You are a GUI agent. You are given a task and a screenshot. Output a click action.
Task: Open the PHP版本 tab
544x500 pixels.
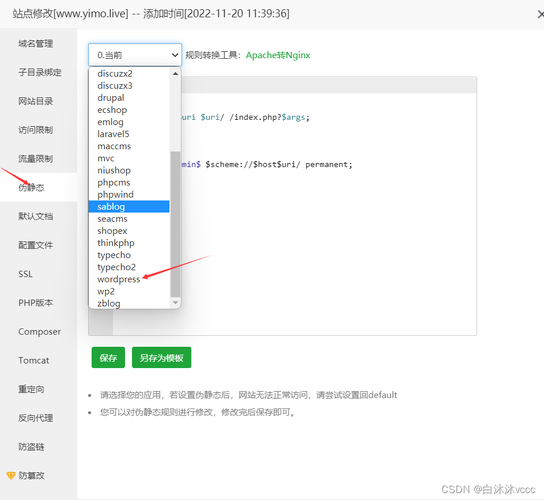click(x=36, y=303)
